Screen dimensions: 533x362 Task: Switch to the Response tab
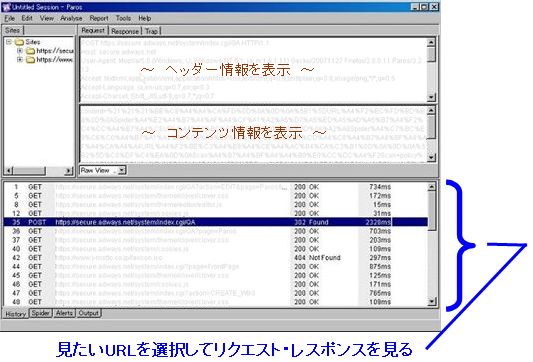pos(125,31)
